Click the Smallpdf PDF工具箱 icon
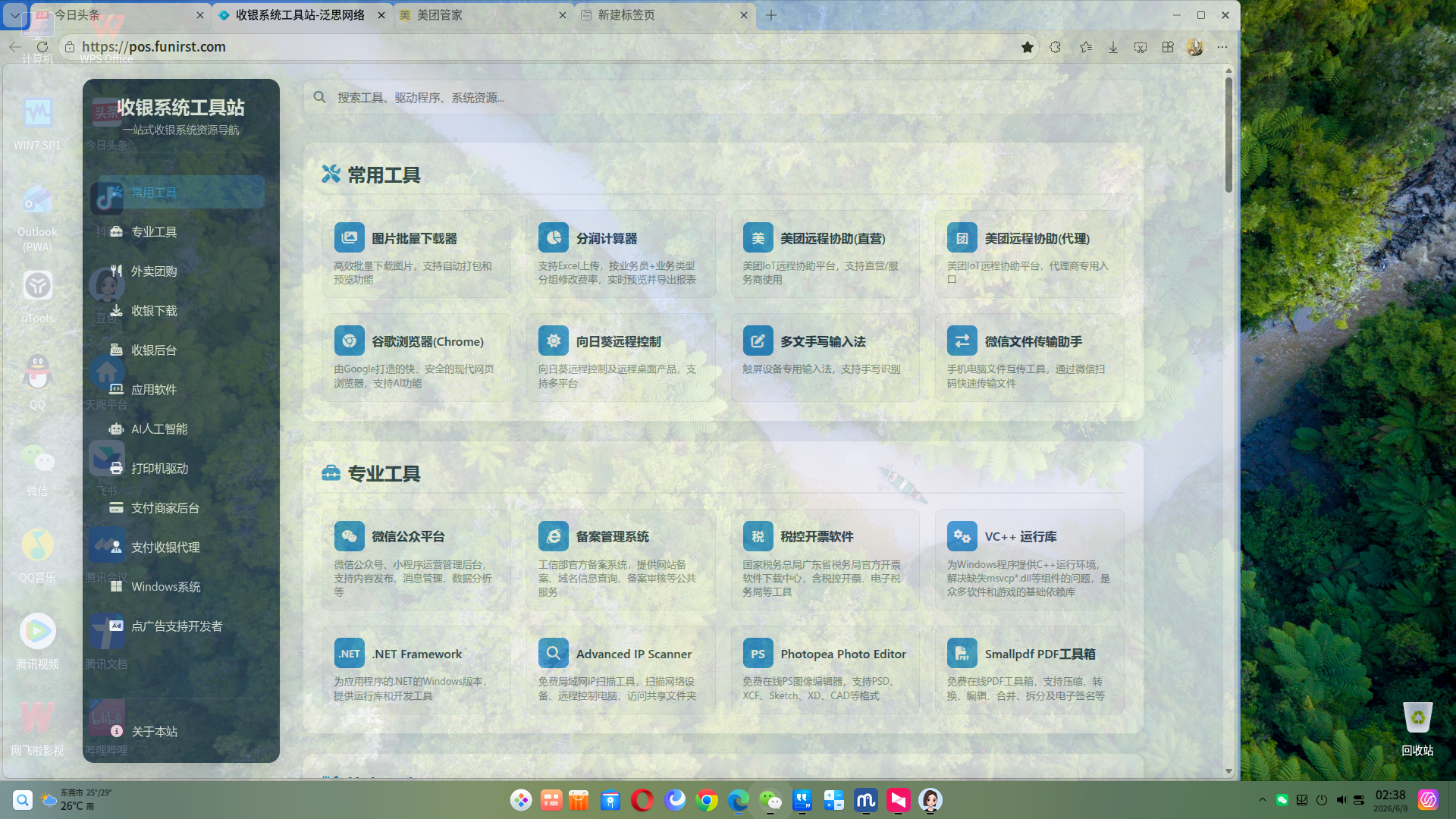Screen dimensions: 1456x819 962,654
